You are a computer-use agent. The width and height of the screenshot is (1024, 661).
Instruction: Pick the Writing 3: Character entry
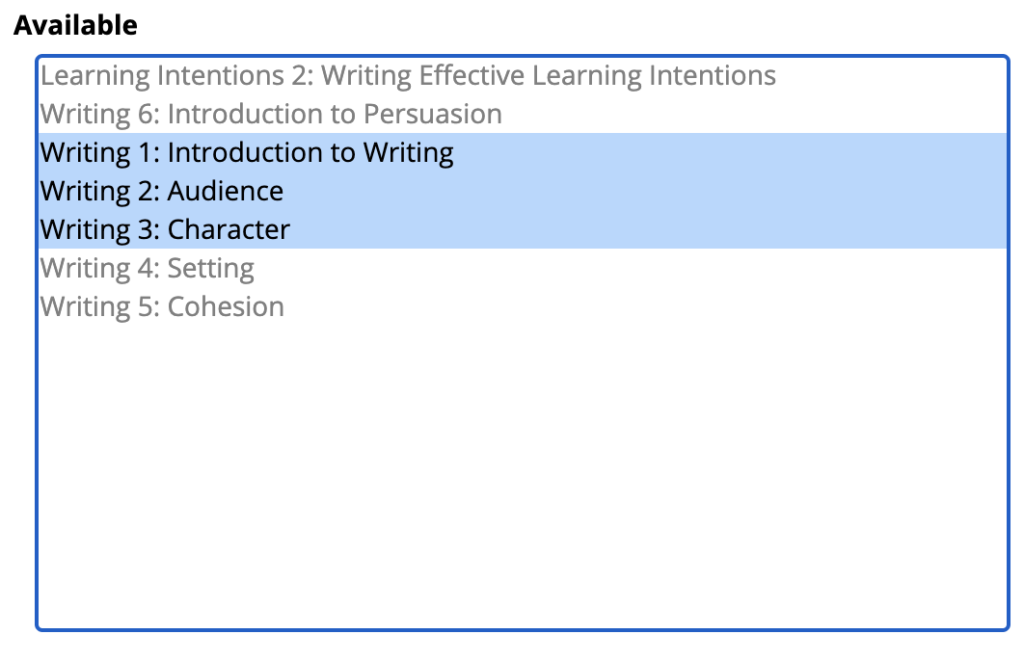(165, 230)
